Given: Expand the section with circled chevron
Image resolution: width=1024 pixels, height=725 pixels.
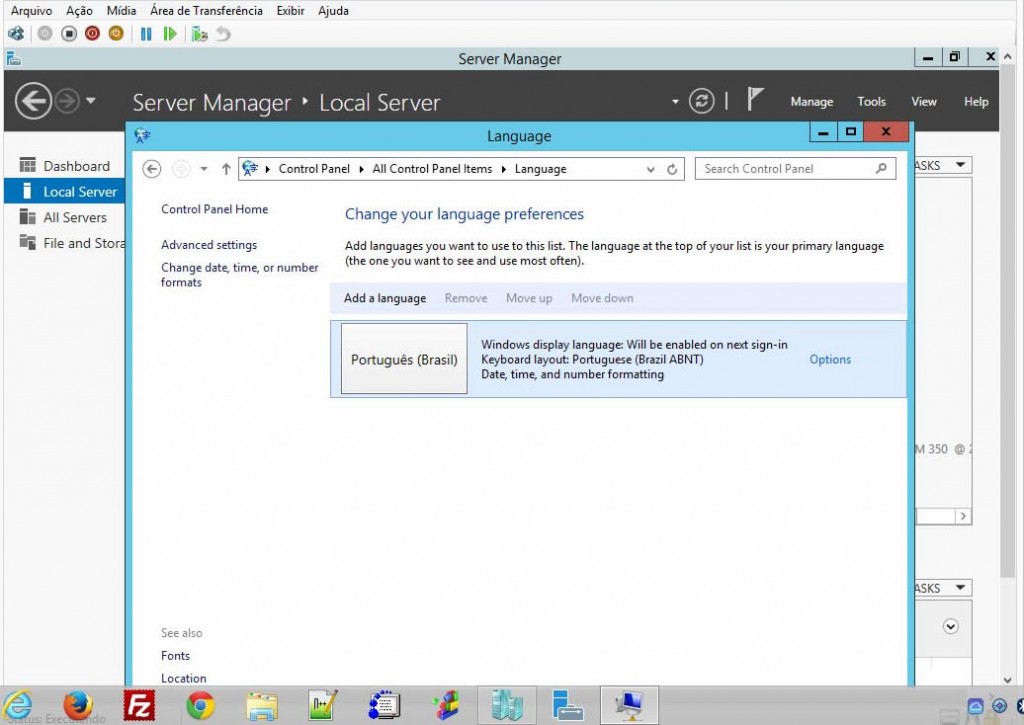Looking at the screenshot, I should (x=950, y=626).
